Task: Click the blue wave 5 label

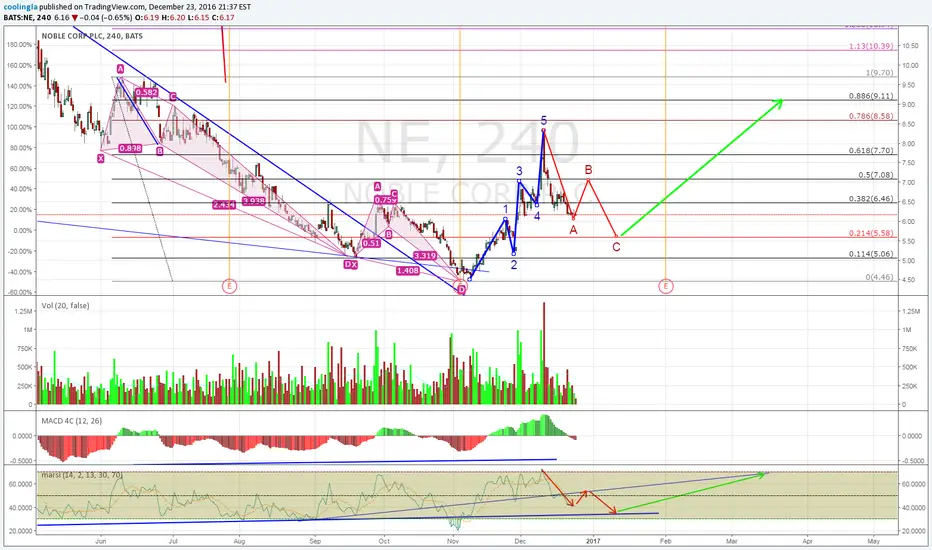Action: pyautogui.click(x=544, y=121)
